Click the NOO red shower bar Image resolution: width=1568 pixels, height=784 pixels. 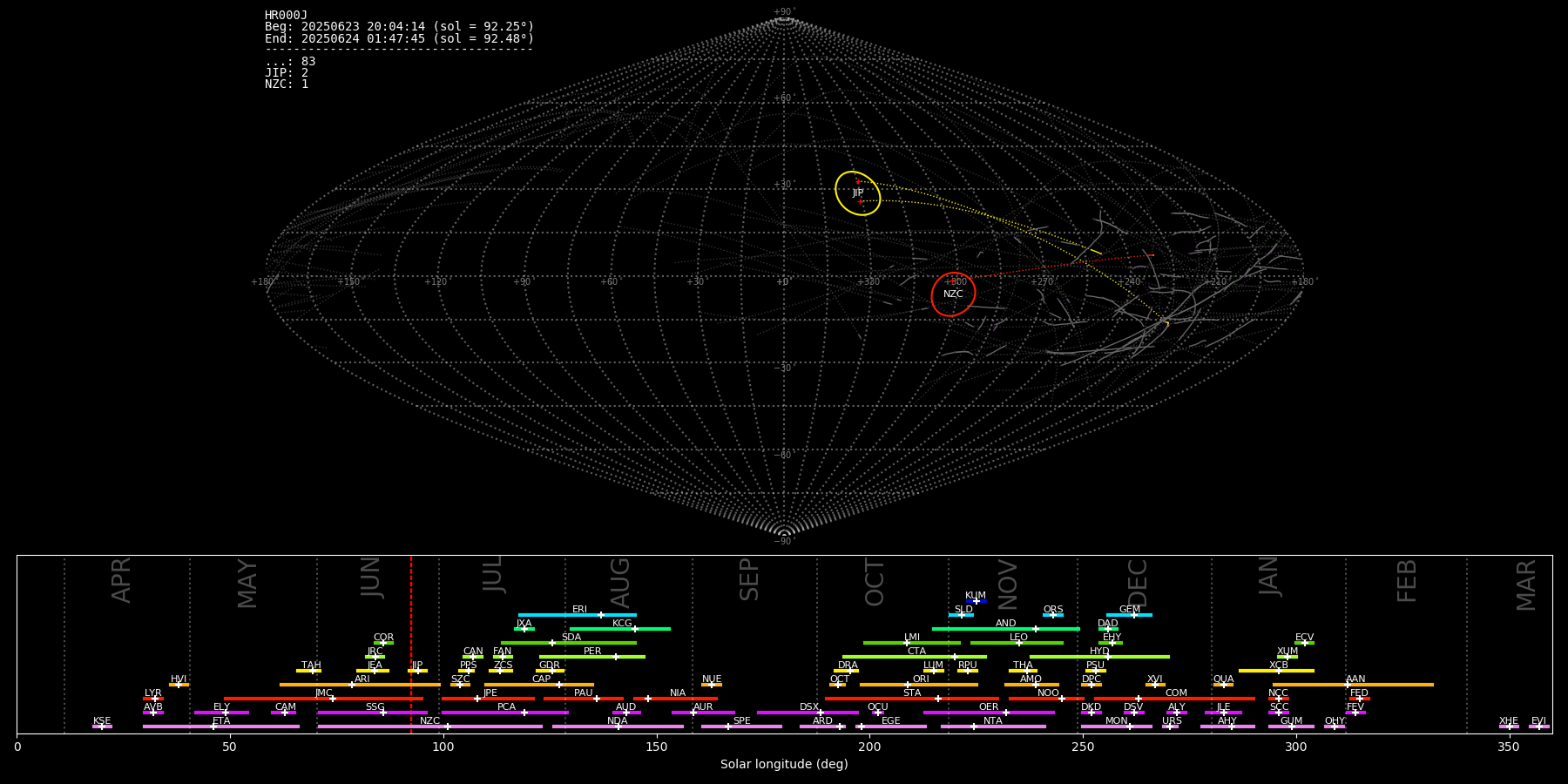click(x=1046, y=699)
